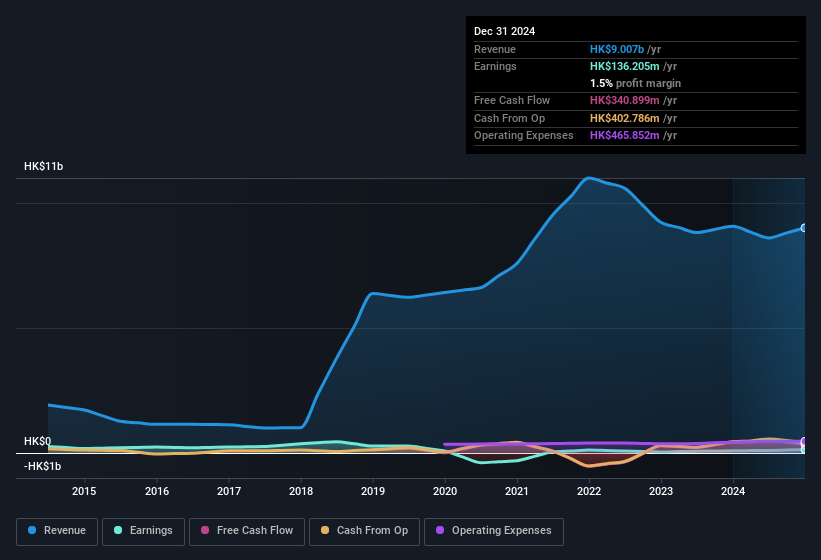Click the HK$9.007b revenue value
This screenshot has width=821, height=560.
[x=617, y=49]
